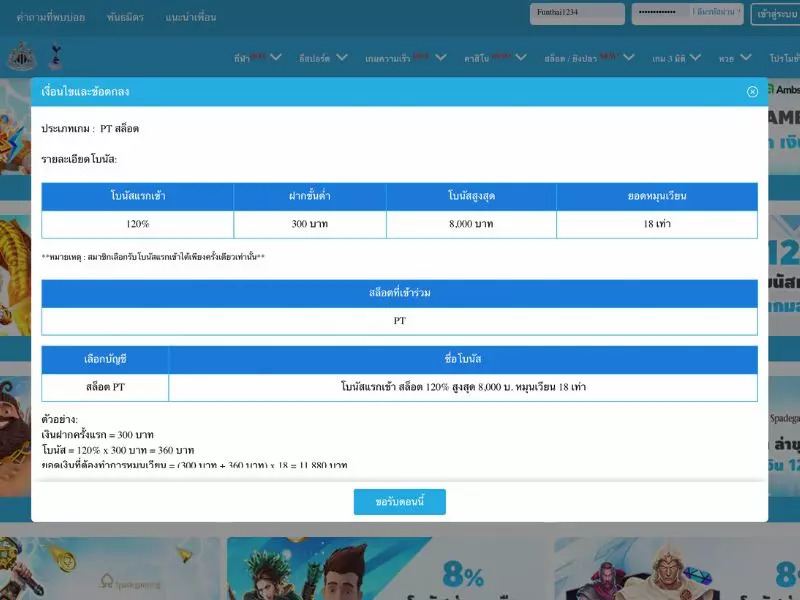Open the แนะนำเพื่อน refer-a-friend link
Viewport: 800px width, 600px height.
click(x=190, y=17)
